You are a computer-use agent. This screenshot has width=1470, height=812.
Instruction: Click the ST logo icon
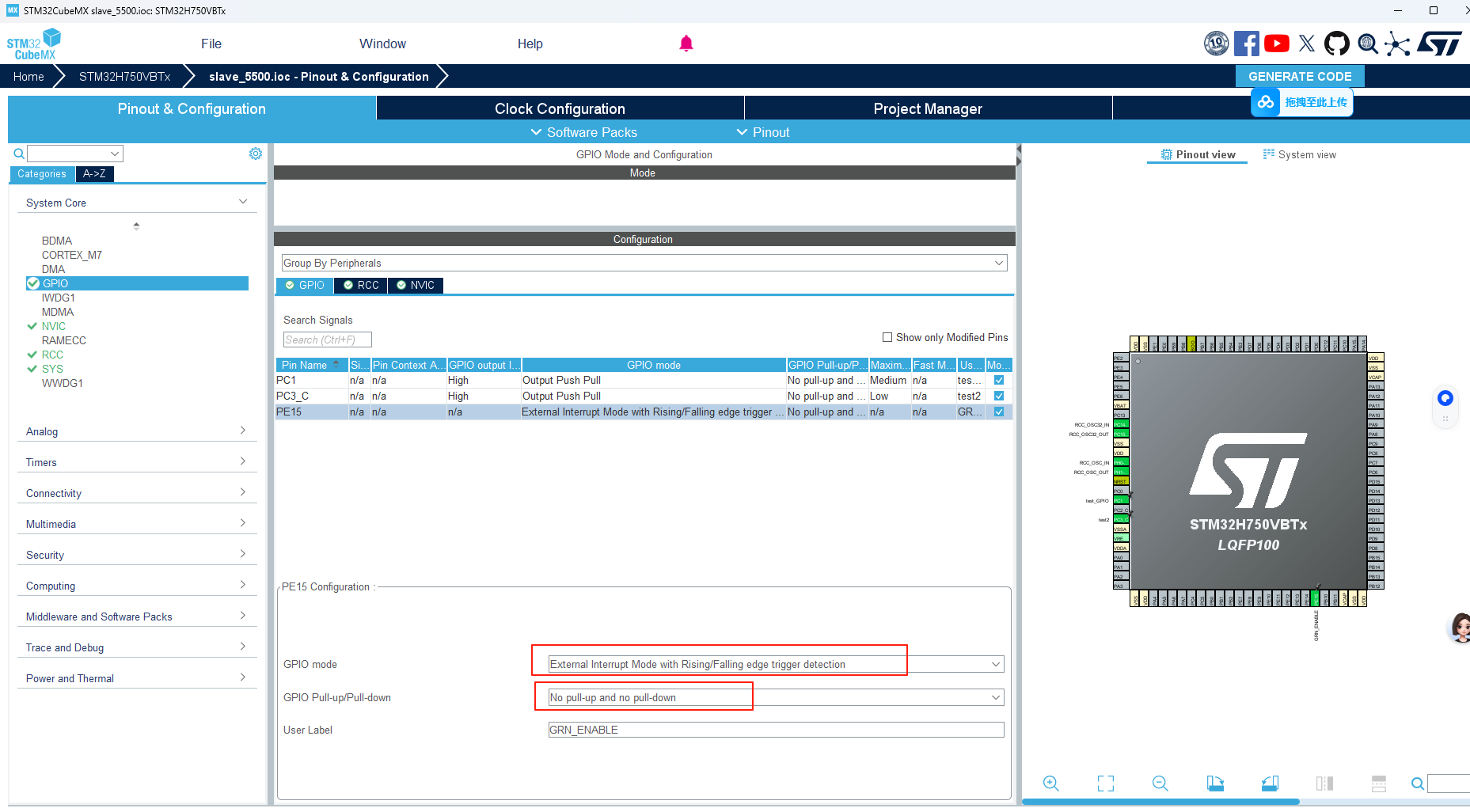[1440, 44]
